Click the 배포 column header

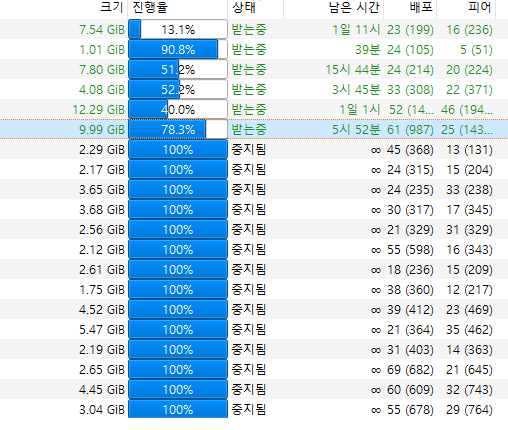410,8
